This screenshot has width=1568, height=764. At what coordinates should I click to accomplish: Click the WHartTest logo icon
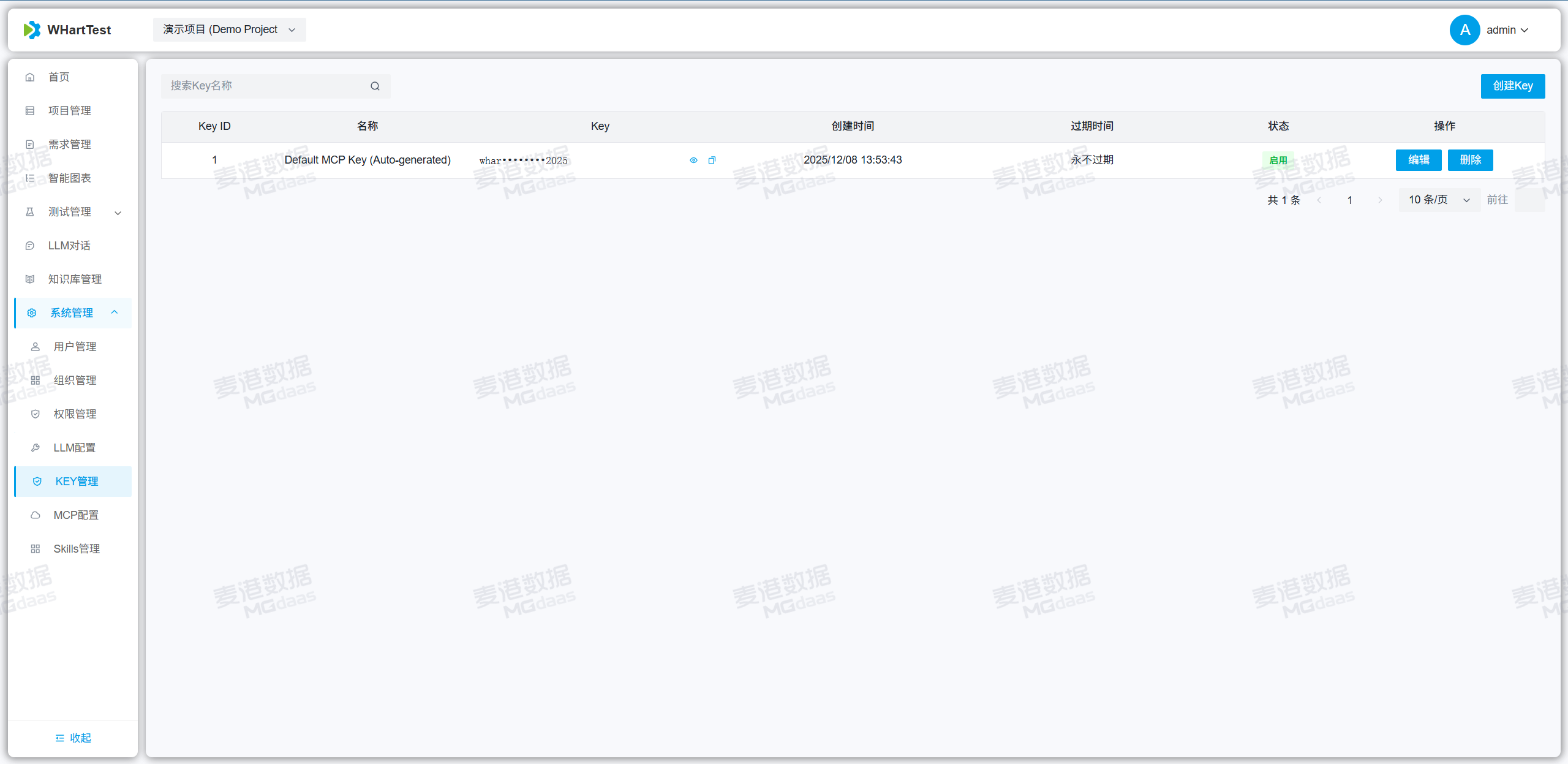pos(32,30)
